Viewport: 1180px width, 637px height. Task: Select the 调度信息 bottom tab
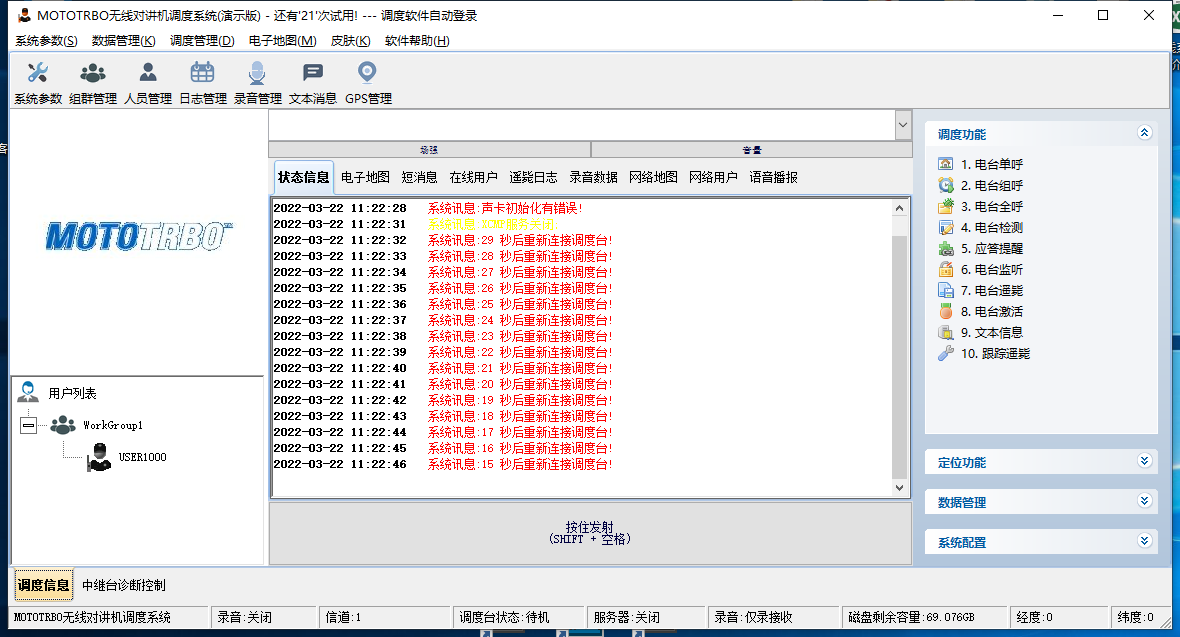click(44, 585)
